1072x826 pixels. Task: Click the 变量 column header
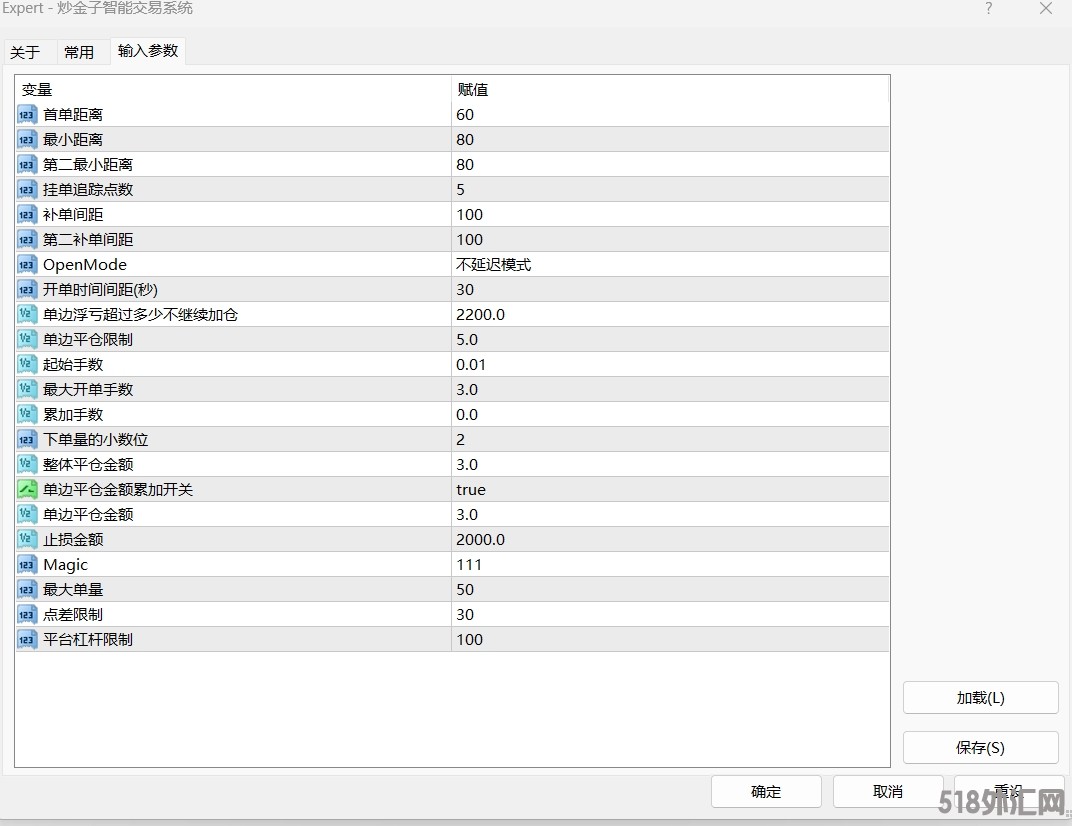point(232,90)
